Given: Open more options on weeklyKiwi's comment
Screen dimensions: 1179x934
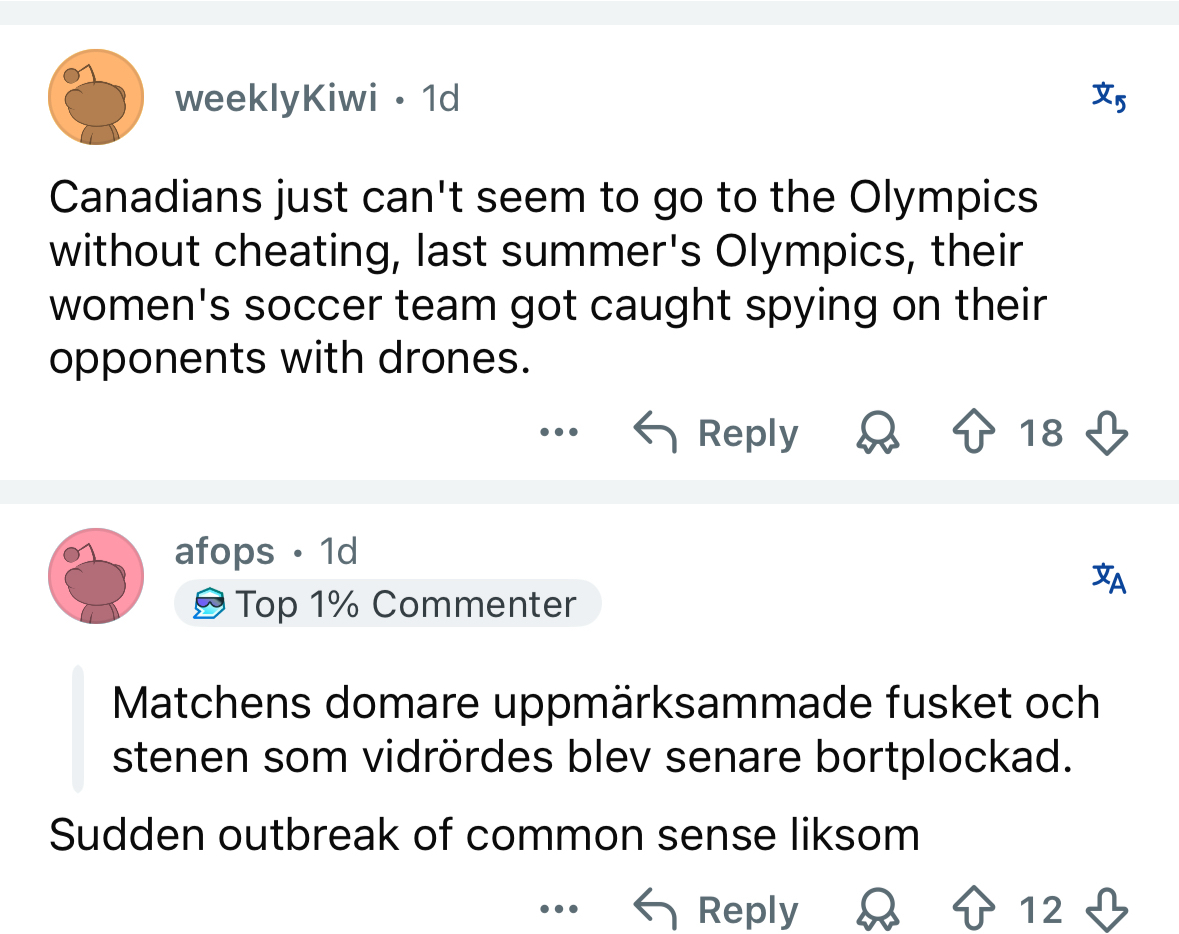Looking at the screenshot, I should coord(558,433).
